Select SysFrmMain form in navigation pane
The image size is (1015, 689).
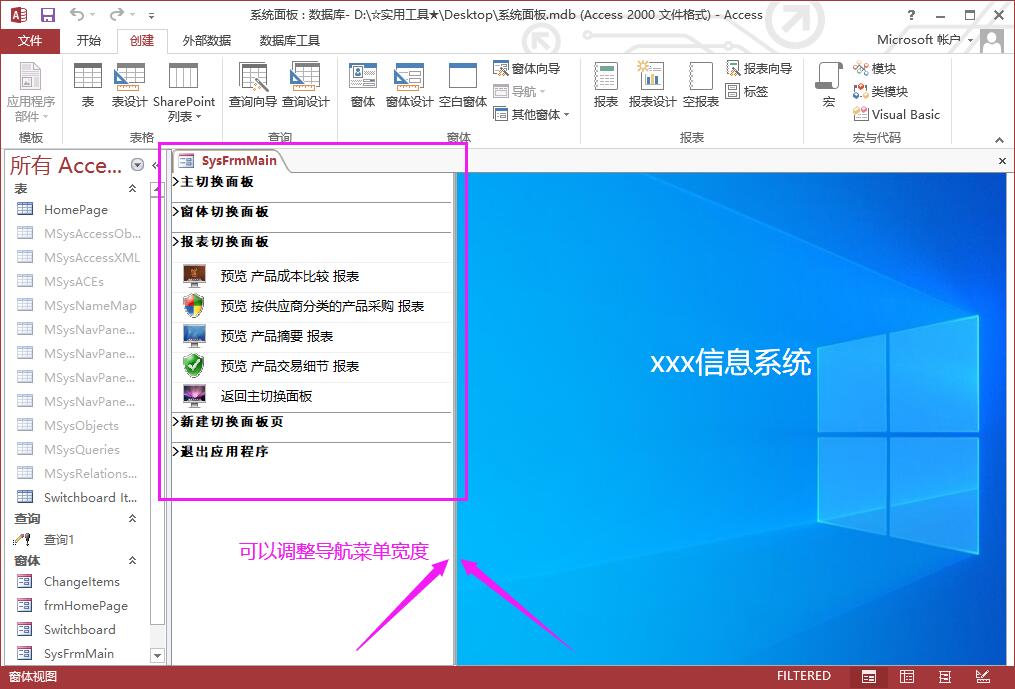78,653
